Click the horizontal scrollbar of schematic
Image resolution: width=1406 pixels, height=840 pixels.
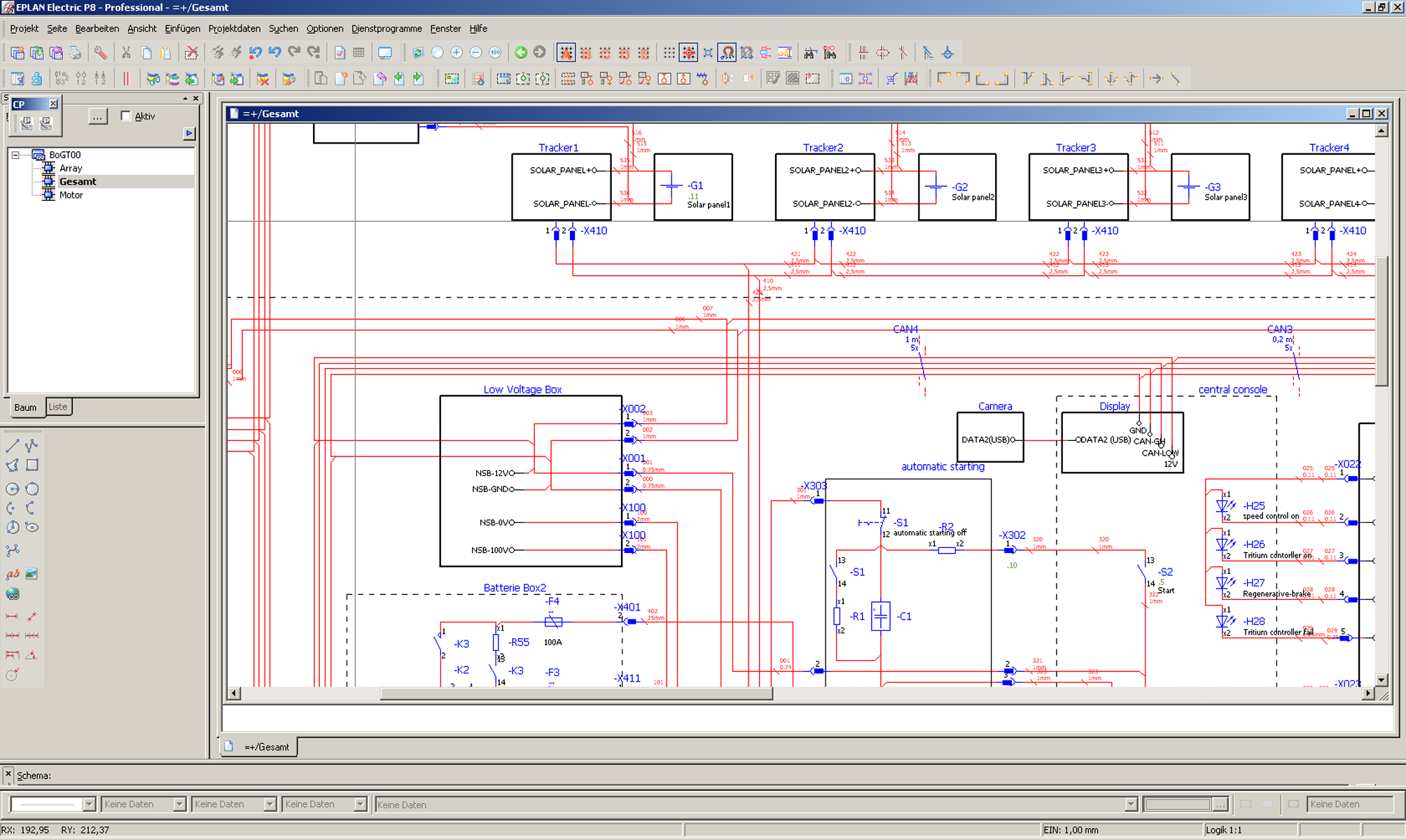pyautogui.click(x=576, y=694)
